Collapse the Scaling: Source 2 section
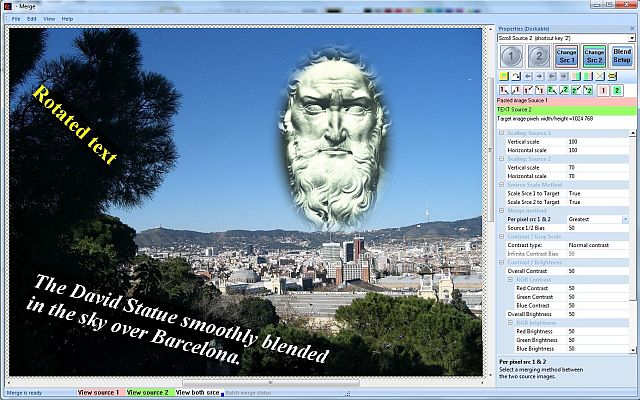The height and width of the screenshot is (400, 640). pyautogui.click(x=502, y=159)
